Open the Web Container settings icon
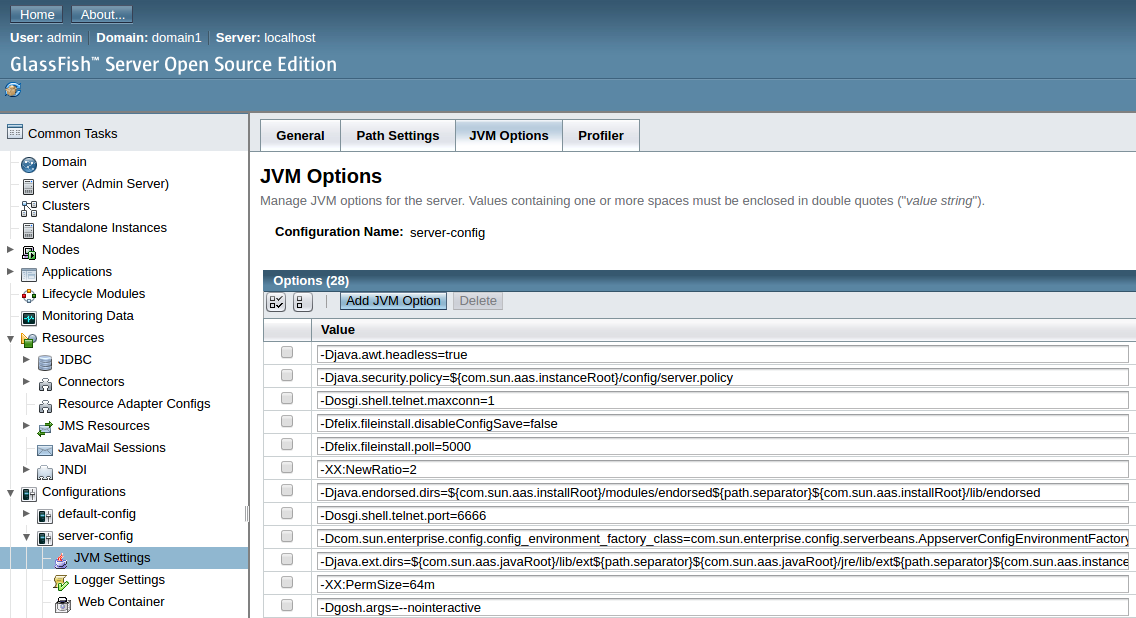 (60, 602)
